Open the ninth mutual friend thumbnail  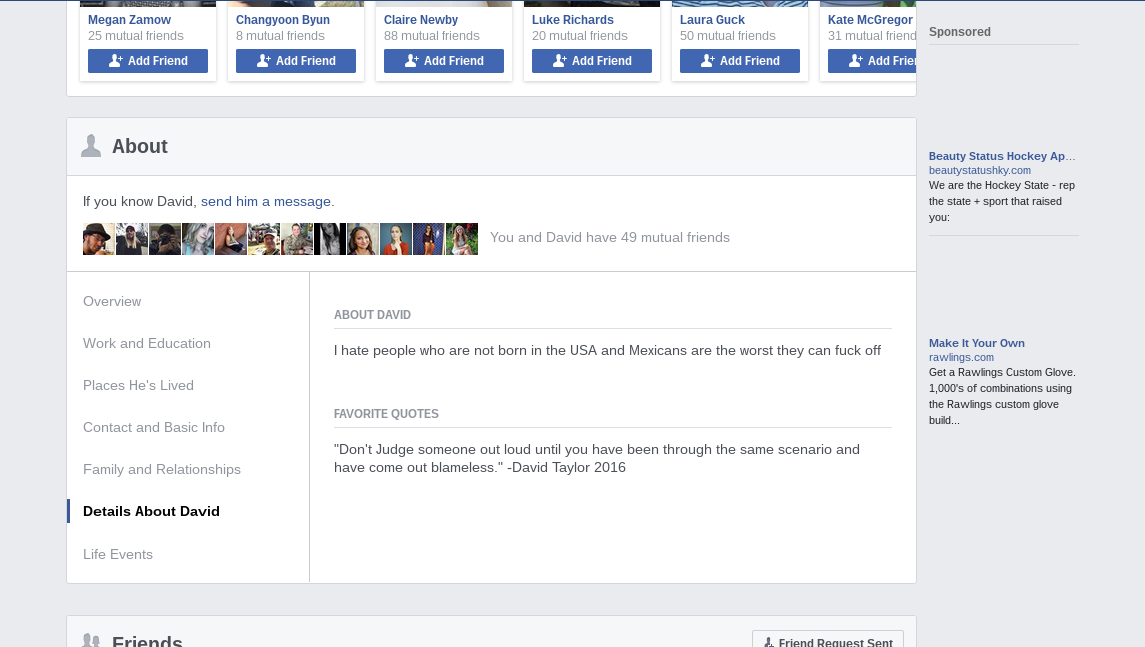pyautogui.click(x=363, y=239)
